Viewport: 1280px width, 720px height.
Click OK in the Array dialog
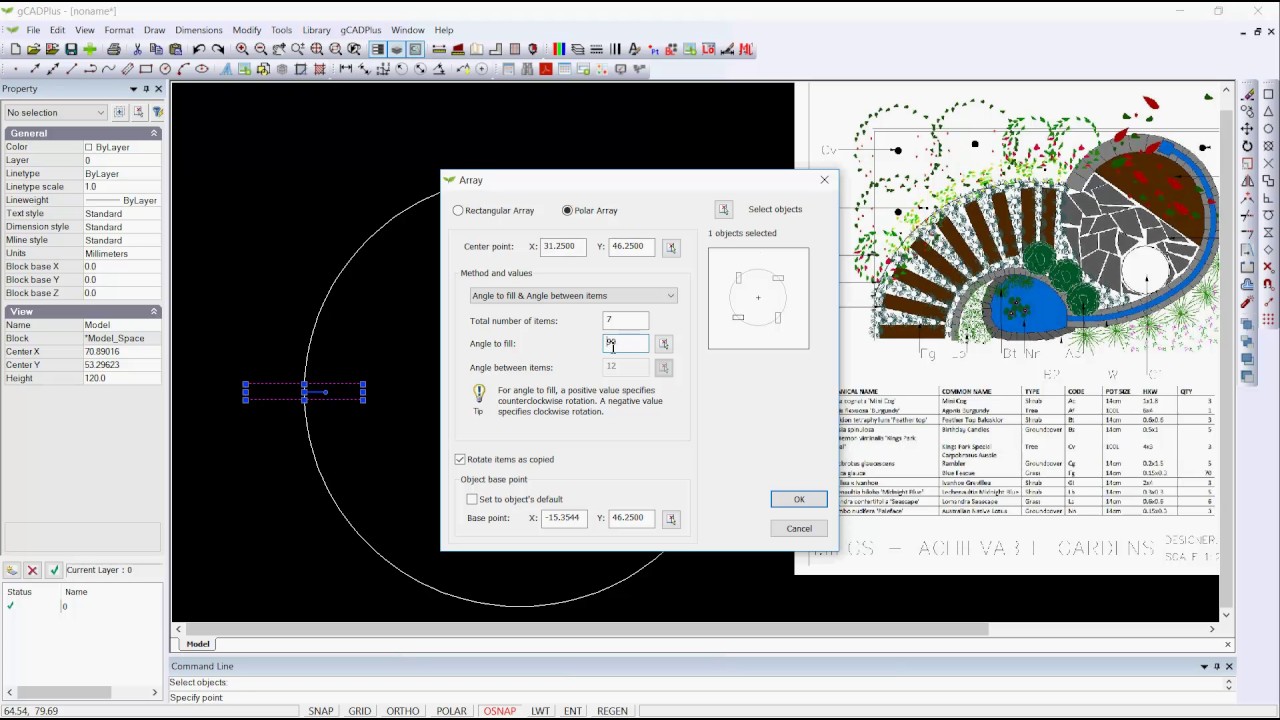[x=798, y=500]
